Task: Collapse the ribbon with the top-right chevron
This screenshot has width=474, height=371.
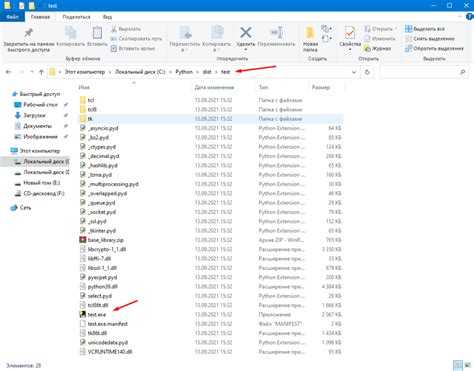Action: click(x=460, y=17)
